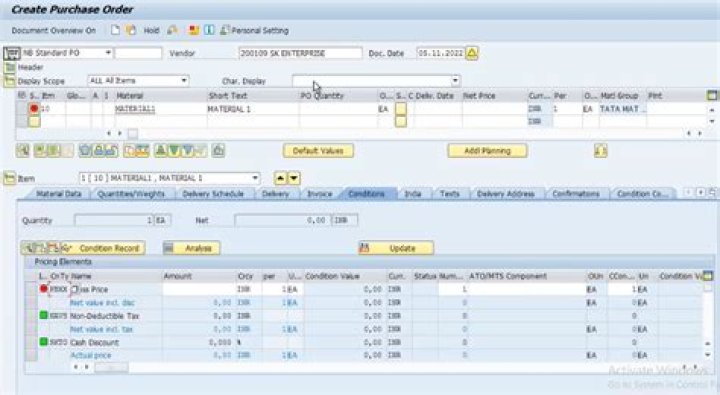Screen dimensions: 720x395
Task: Open the NB Standard PO dropdown
Action: (x=108, y=53)
